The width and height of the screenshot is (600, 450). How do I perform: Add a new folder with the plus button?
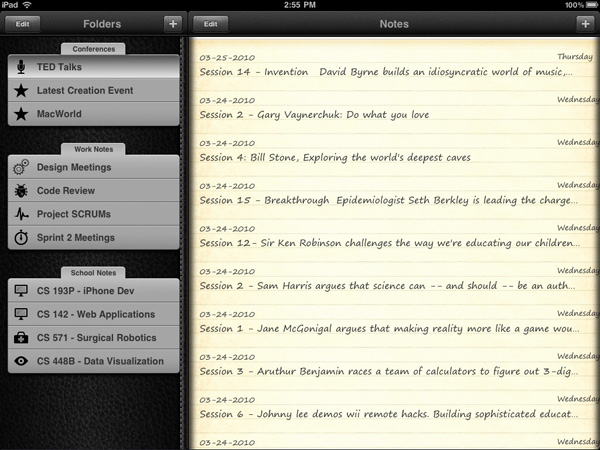coord(173,24)
